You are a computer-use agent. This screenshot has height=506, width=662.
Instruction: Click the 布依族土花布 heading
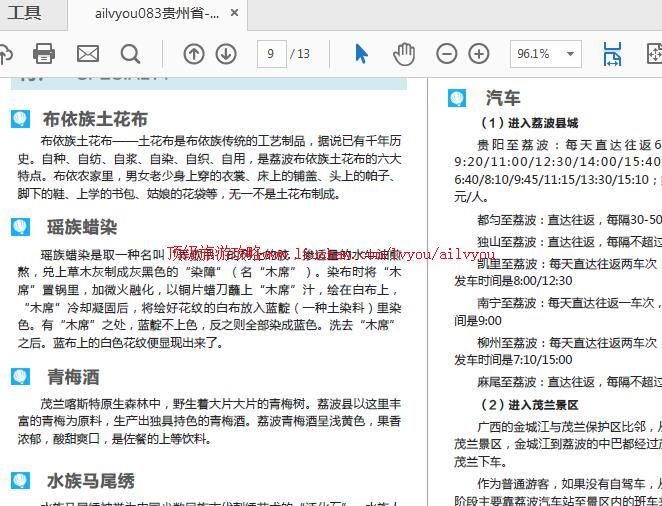click(x=94, y=119)
